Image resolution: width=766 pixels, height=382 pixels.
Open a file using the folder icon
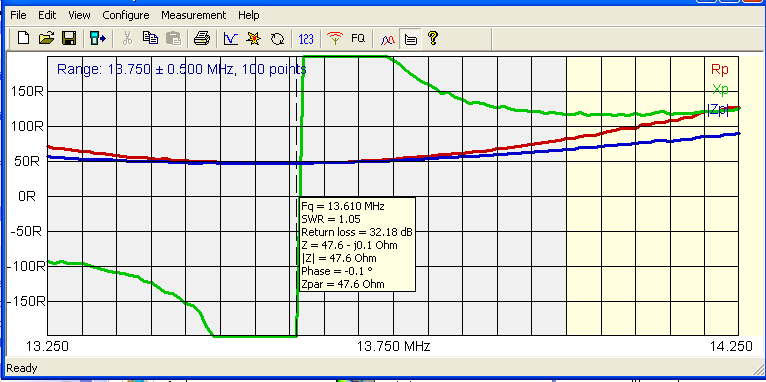[46, 38]
